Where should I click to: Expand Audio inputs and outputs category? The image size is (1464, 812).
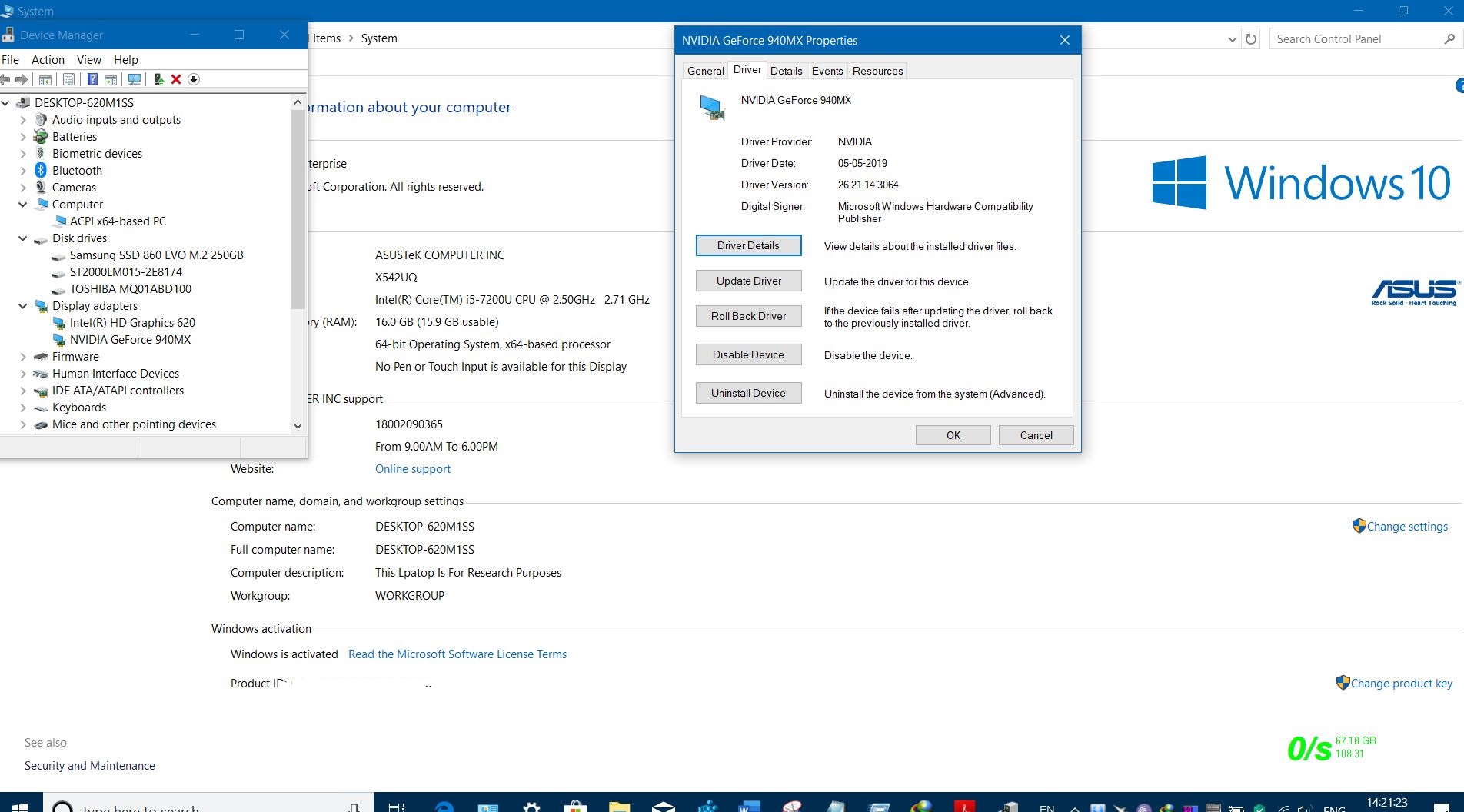pos(22,120)
